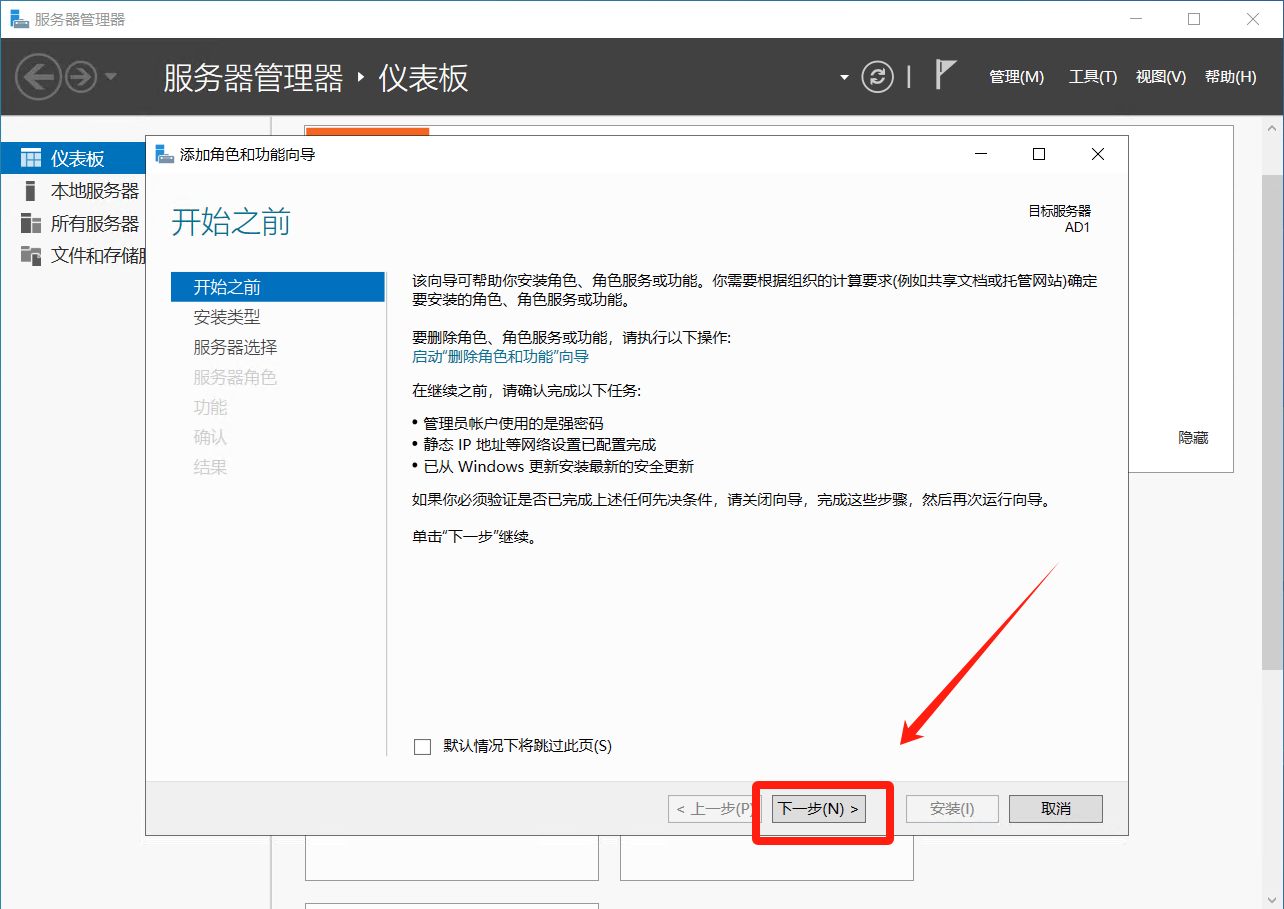Select Dashboard (仪表板) in sidebar
This screenshot has width=1284, height=909.
coord(77,158)
